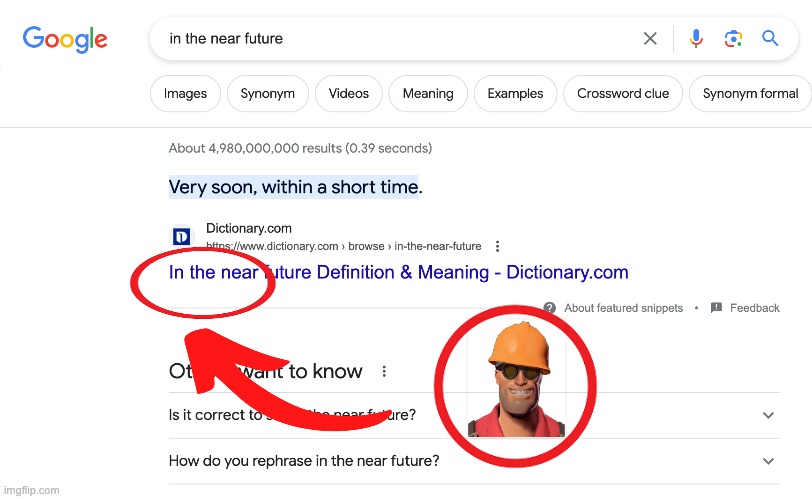
Task: Click the question mark icon for featured snippets
Action: click(549, 308)
